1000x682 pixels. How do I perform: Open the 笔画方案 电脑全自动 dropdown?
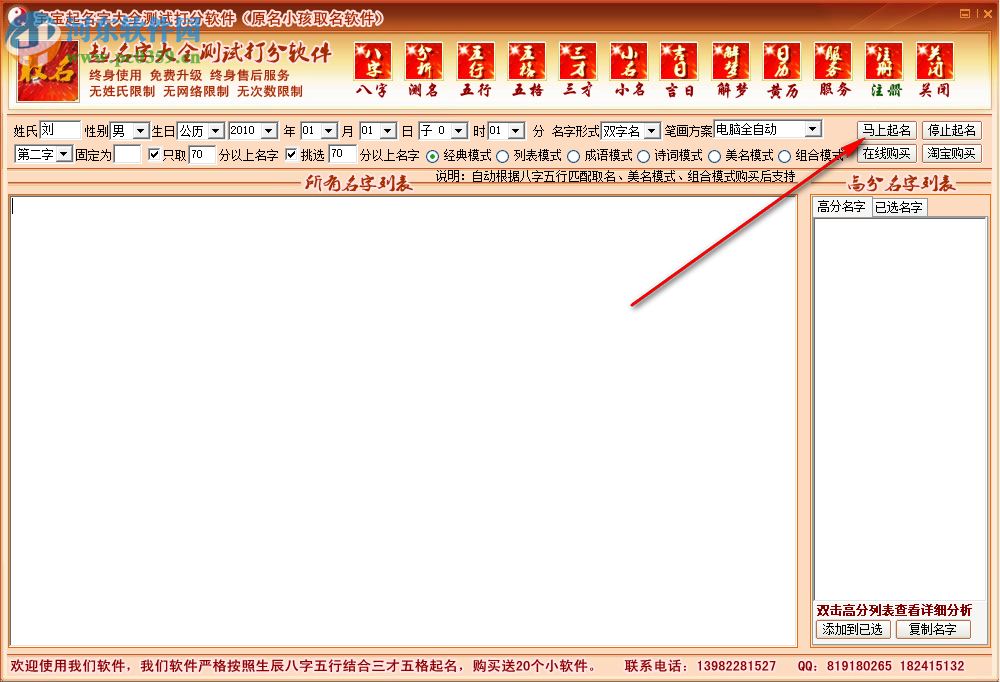(812, 129)
